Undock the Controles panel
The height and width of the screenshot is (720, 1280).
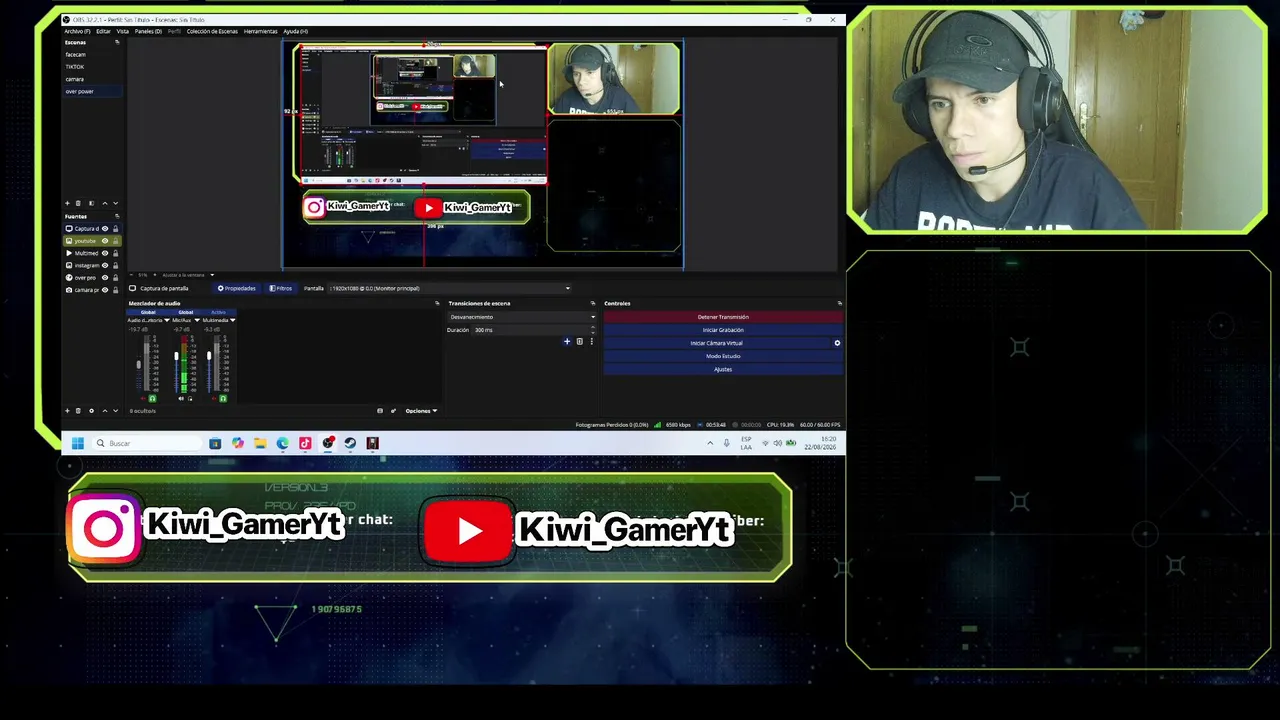tap(839, 303)
